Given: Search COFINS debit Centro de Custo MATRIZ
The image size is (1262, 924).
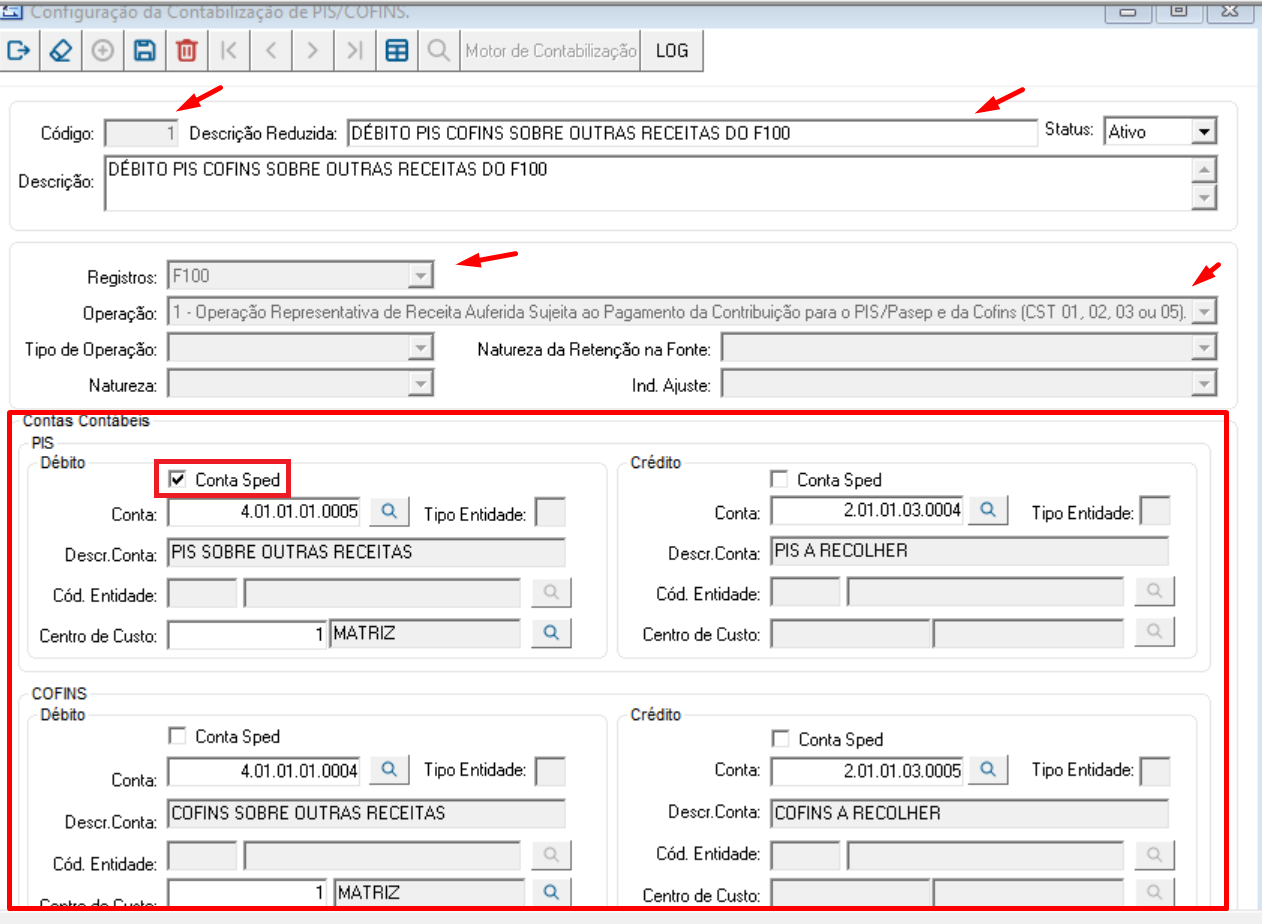Looking at the screenshot, I should (551, 891).
